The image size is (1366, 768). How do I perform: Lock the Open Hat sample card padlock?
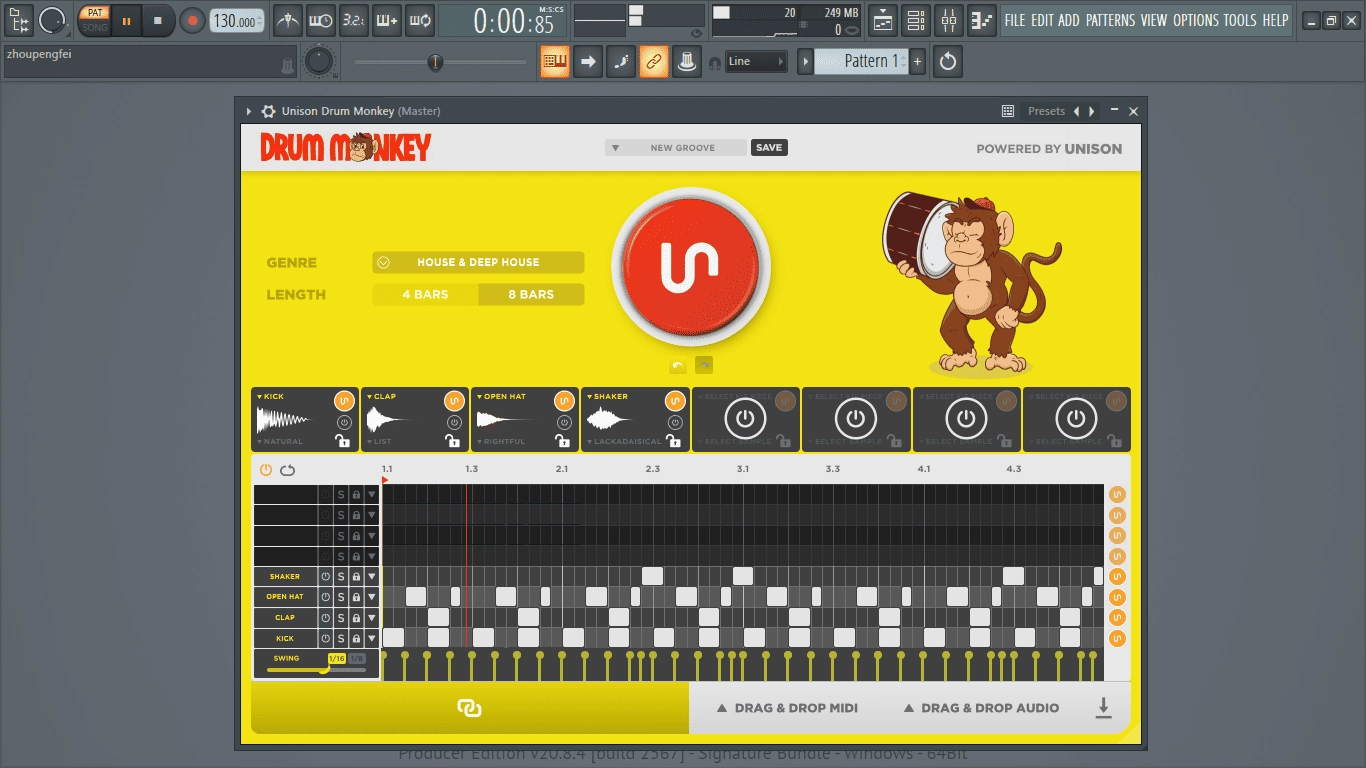pos(562,441)
